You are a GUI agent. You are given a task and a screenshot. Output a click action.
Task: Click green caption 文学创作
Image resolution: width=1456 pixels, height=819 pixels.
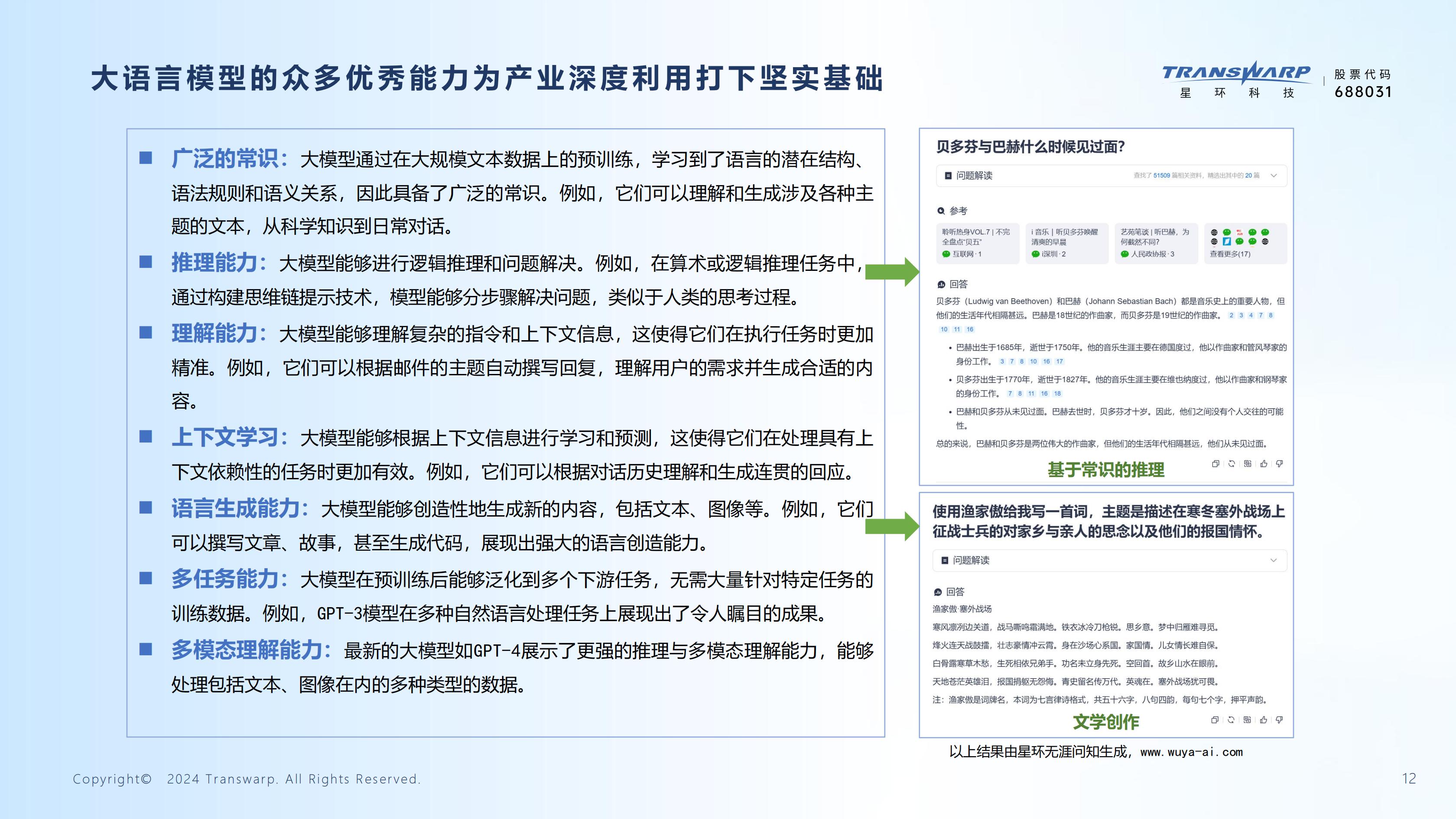(x=1105, y=722)
